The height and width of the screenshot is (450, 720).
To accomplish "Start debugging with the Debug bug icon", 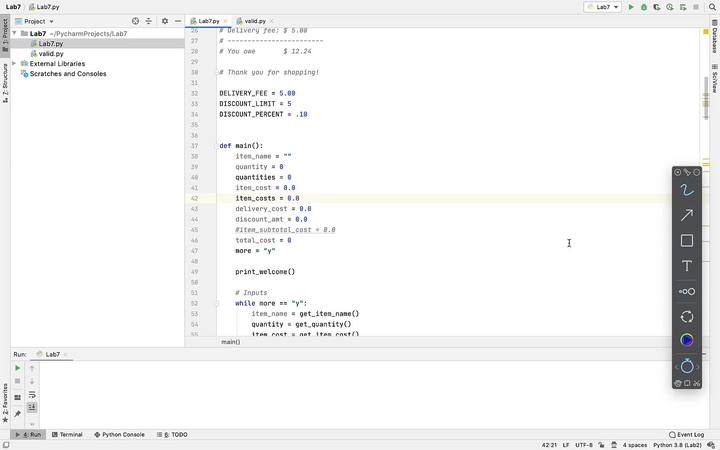I will [x=643, y=7].
